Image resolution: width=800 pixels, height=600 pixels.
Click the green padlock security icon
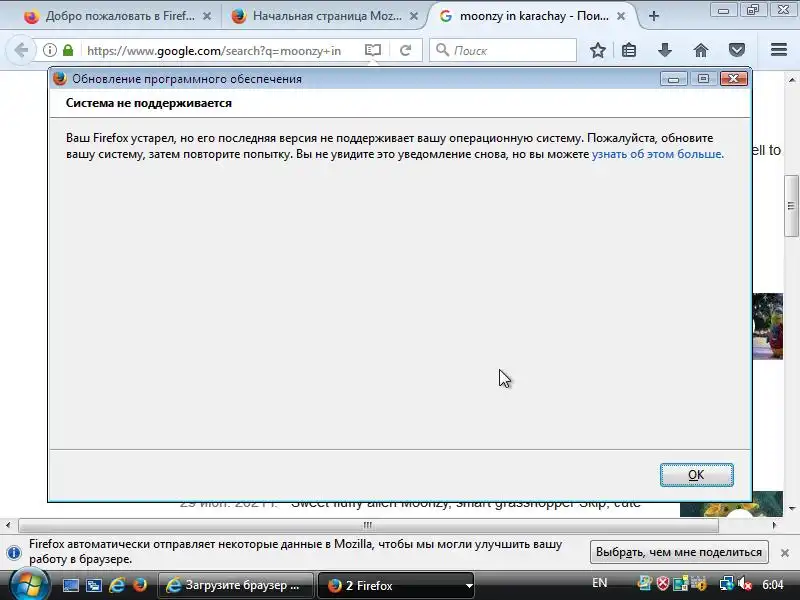point(68,50)
